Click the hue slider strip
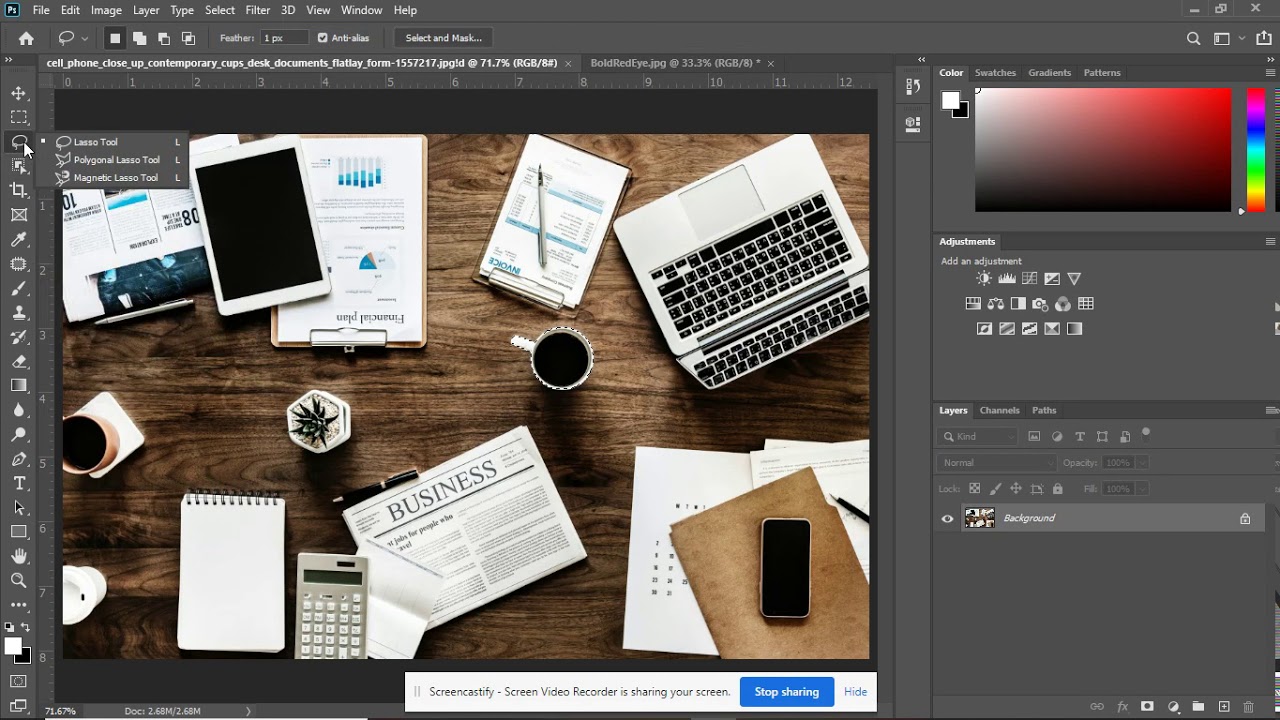This screenshot has height=720, width=1280. (1256, 150)
